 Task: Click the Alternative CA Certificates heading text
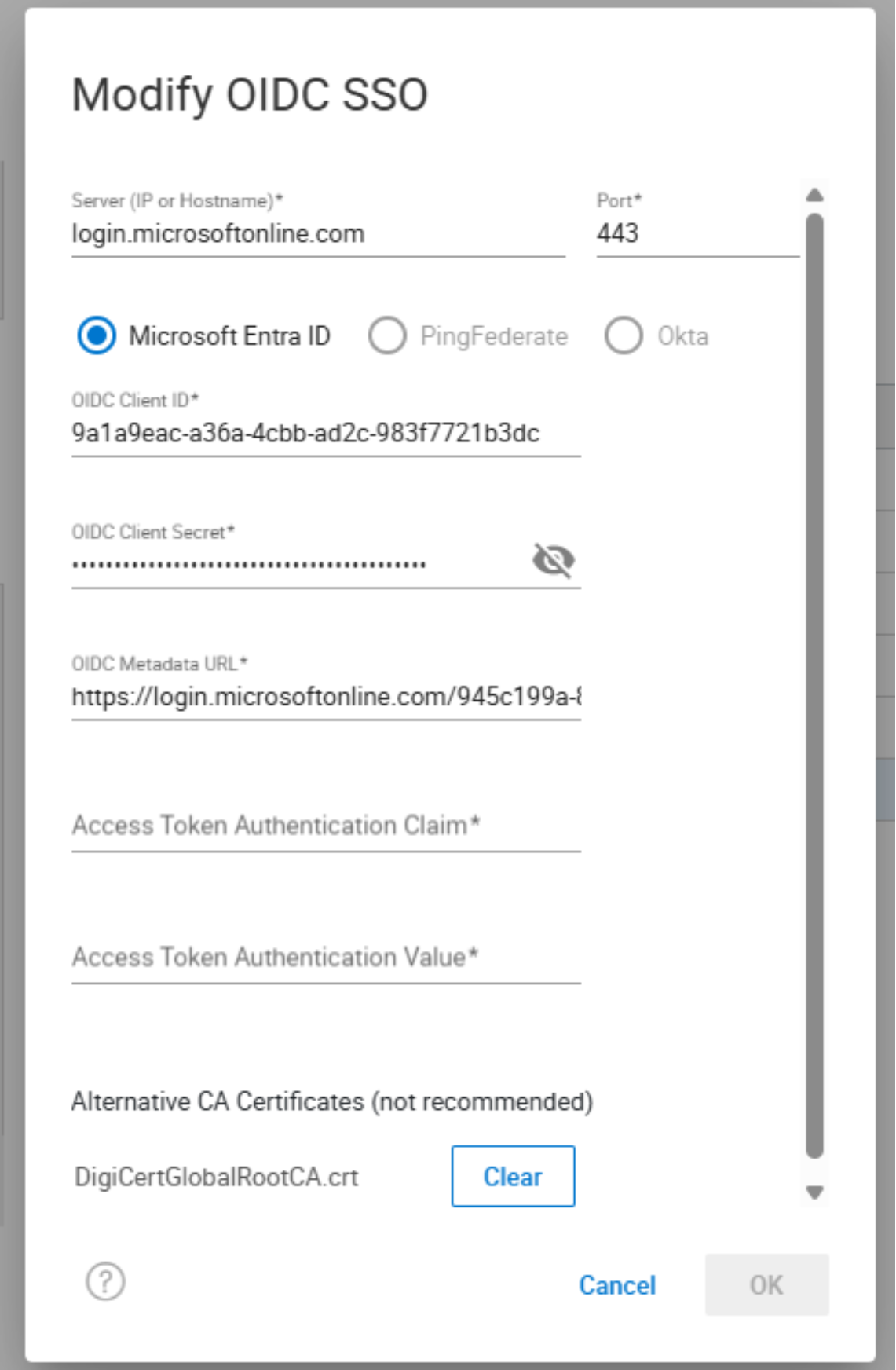tap(332, 1101)
